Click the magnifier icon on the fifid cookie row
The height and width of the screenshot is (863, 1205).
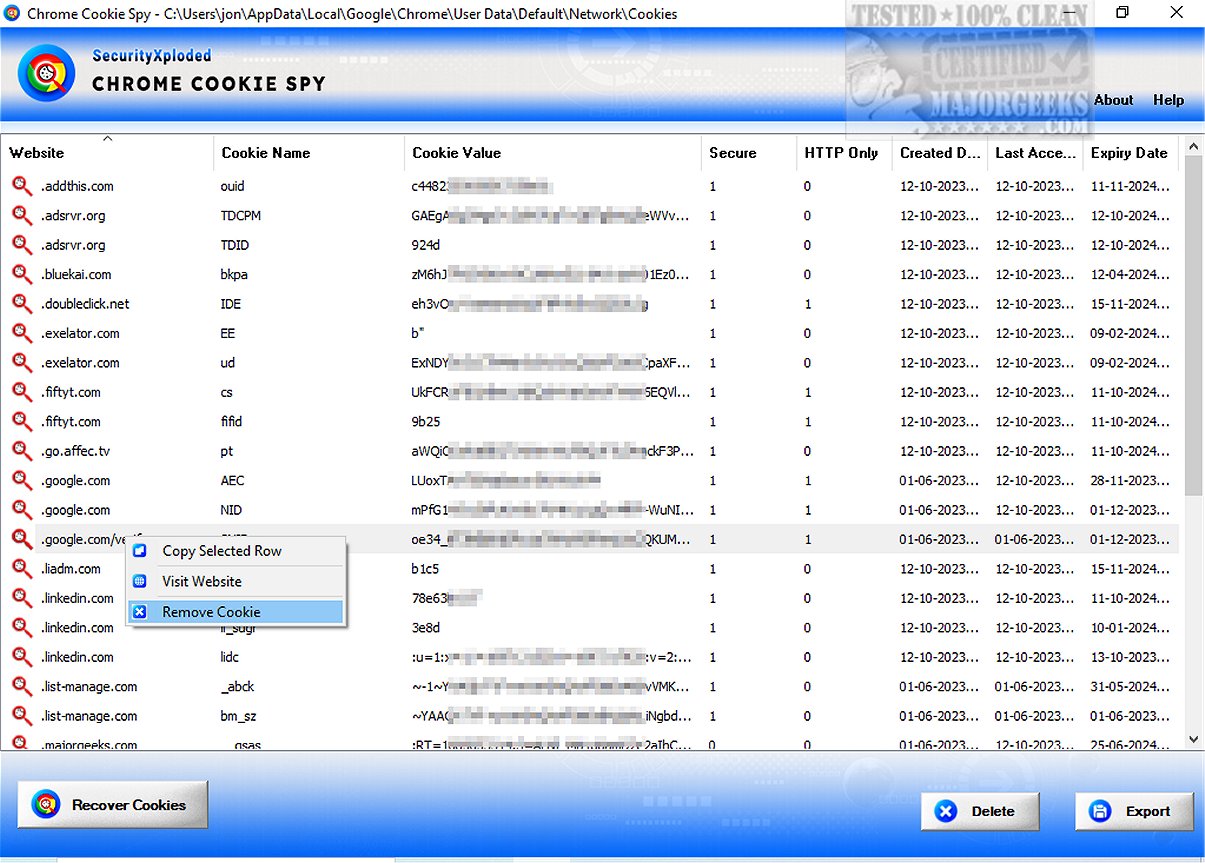[22, 421]
